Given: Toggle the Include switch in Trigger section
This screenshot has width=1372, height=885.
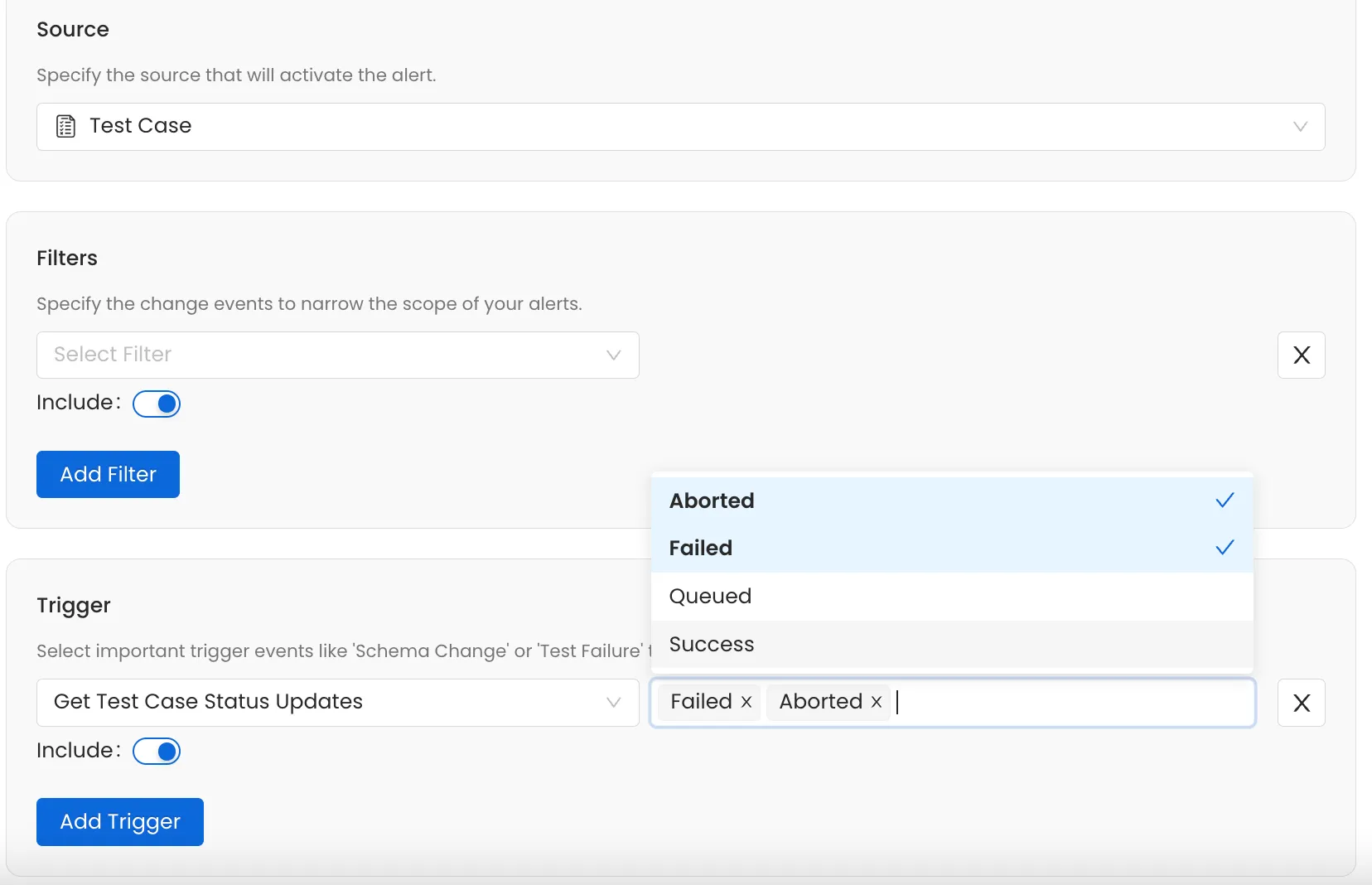Looking at the screenshot, I should 157,751.
